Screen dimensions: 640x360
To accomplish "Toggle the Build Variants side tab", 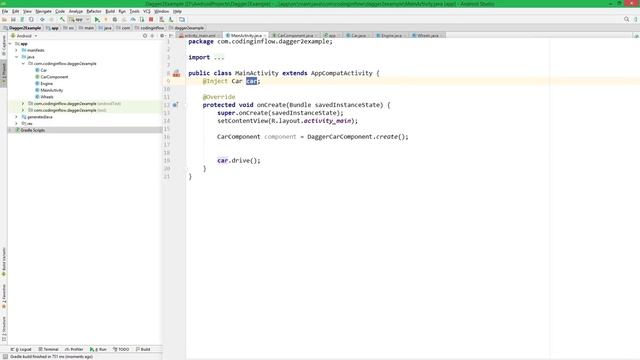I will (4, 261).
